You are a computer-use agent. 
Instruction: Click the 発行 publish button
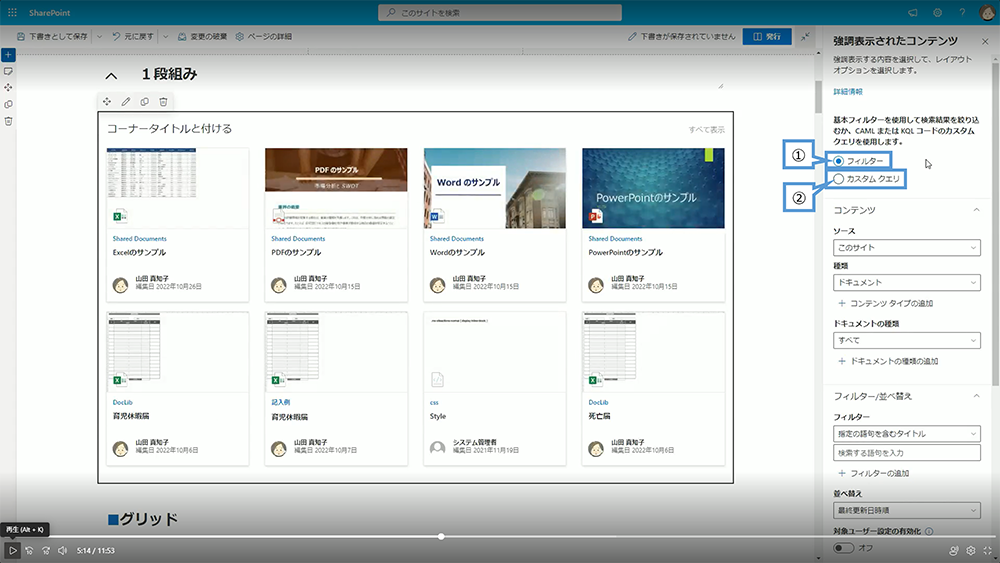(x=767, y=36)
